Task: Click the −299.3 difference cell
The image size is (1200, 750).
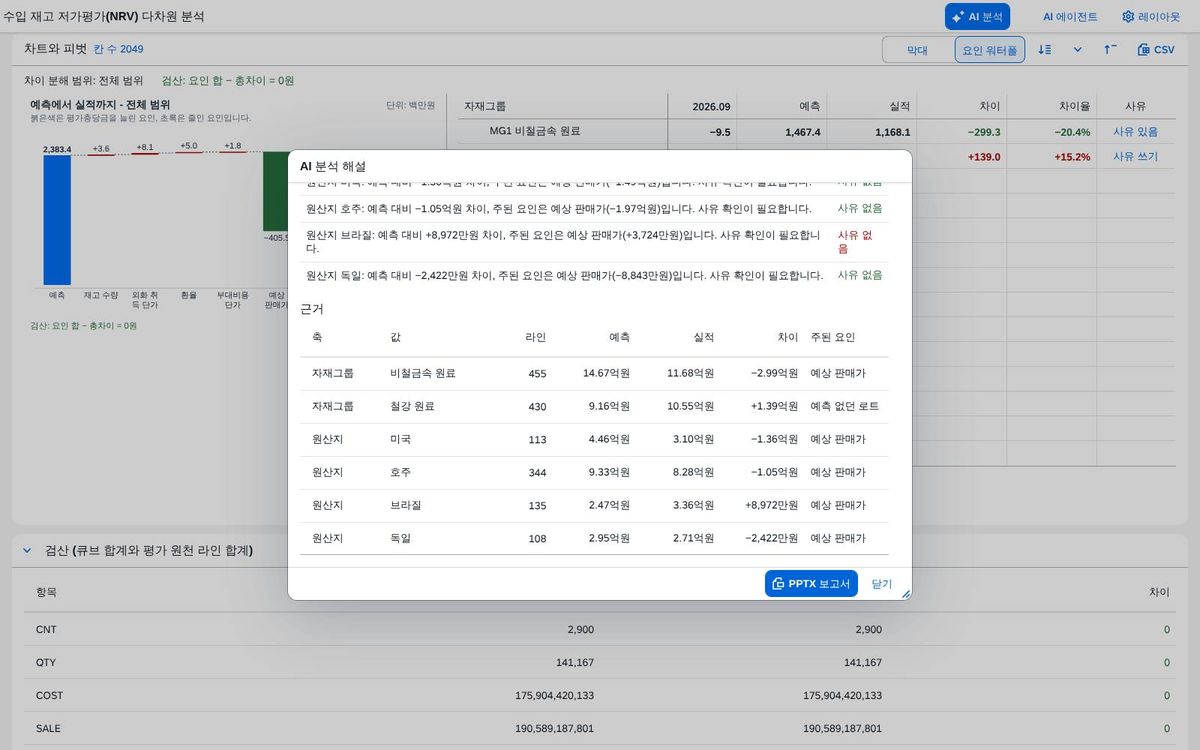Action: [984, 132]
